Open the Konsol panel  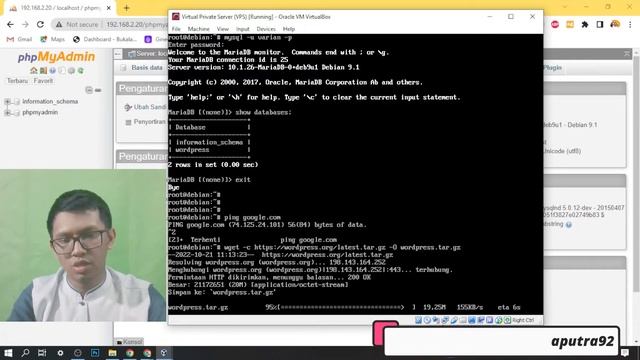click(129, 342)
